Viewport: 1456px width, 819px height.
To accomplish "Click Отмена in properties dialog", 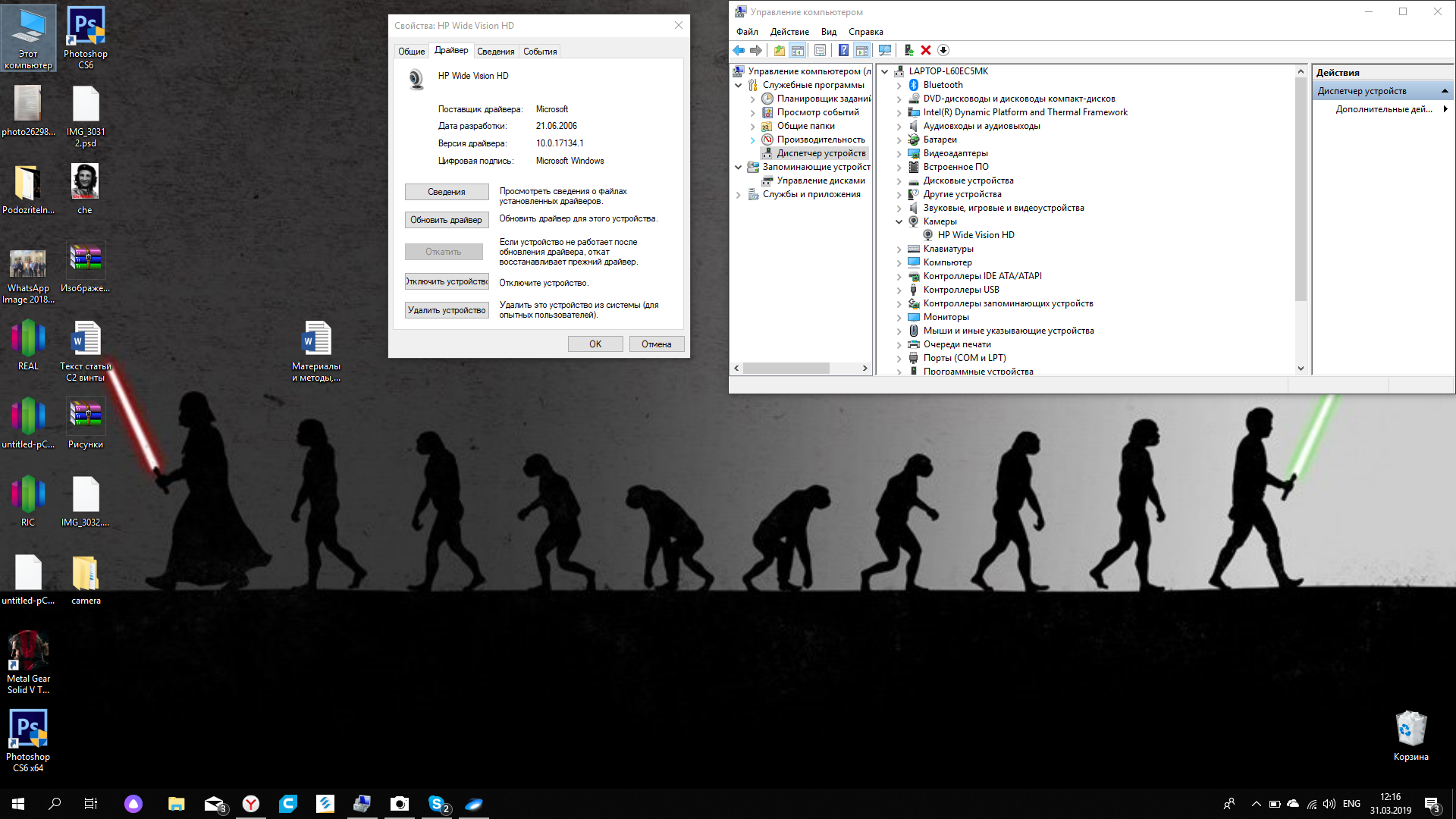I will click(x=656, y=344).
